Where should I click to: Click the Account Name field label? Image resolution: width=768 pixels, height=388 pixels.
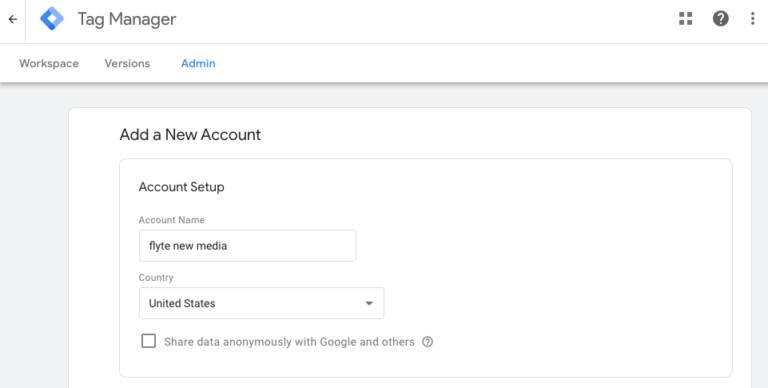(171, 220)
